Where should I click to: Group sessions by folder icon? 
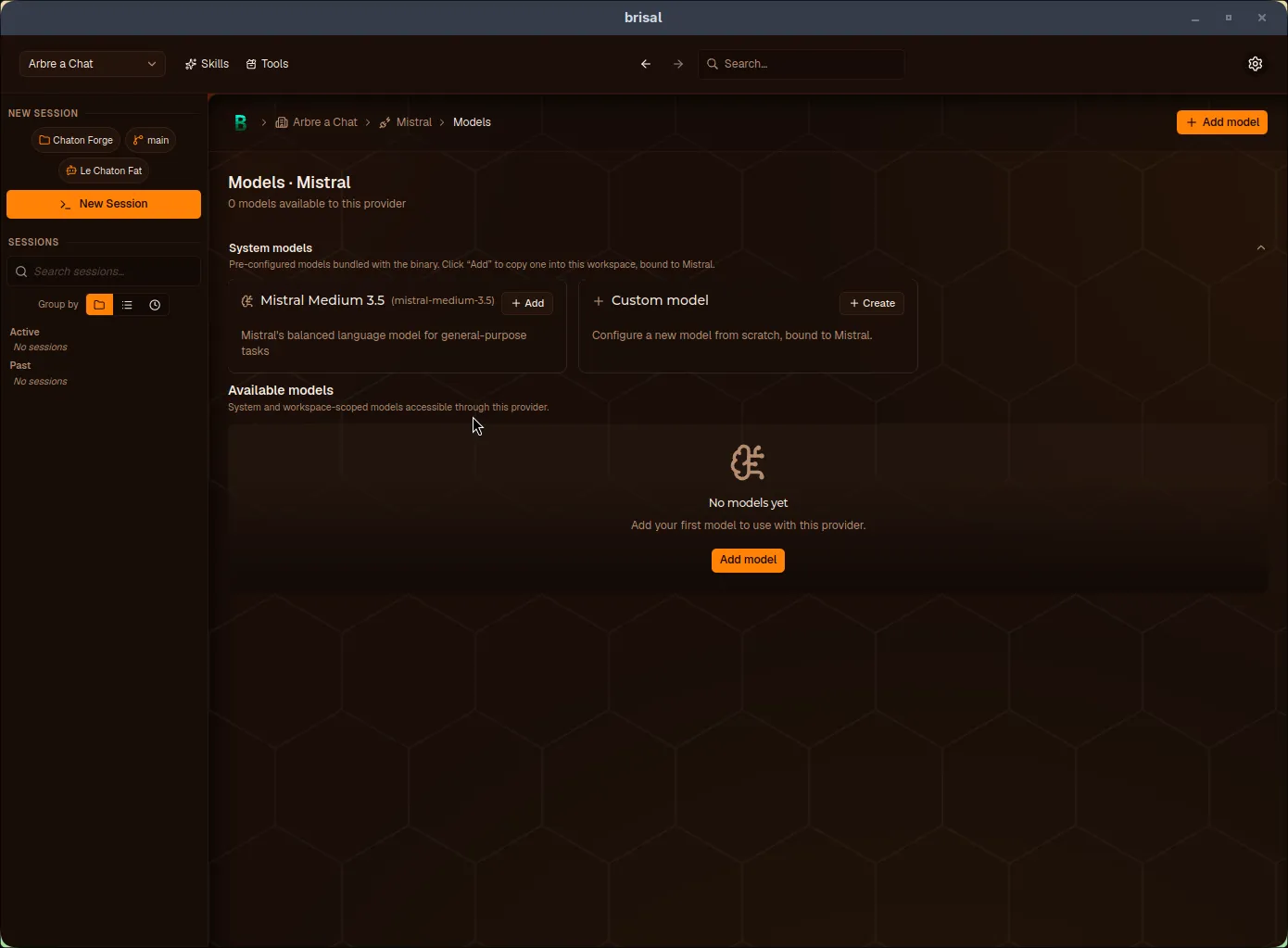point(99,305)
